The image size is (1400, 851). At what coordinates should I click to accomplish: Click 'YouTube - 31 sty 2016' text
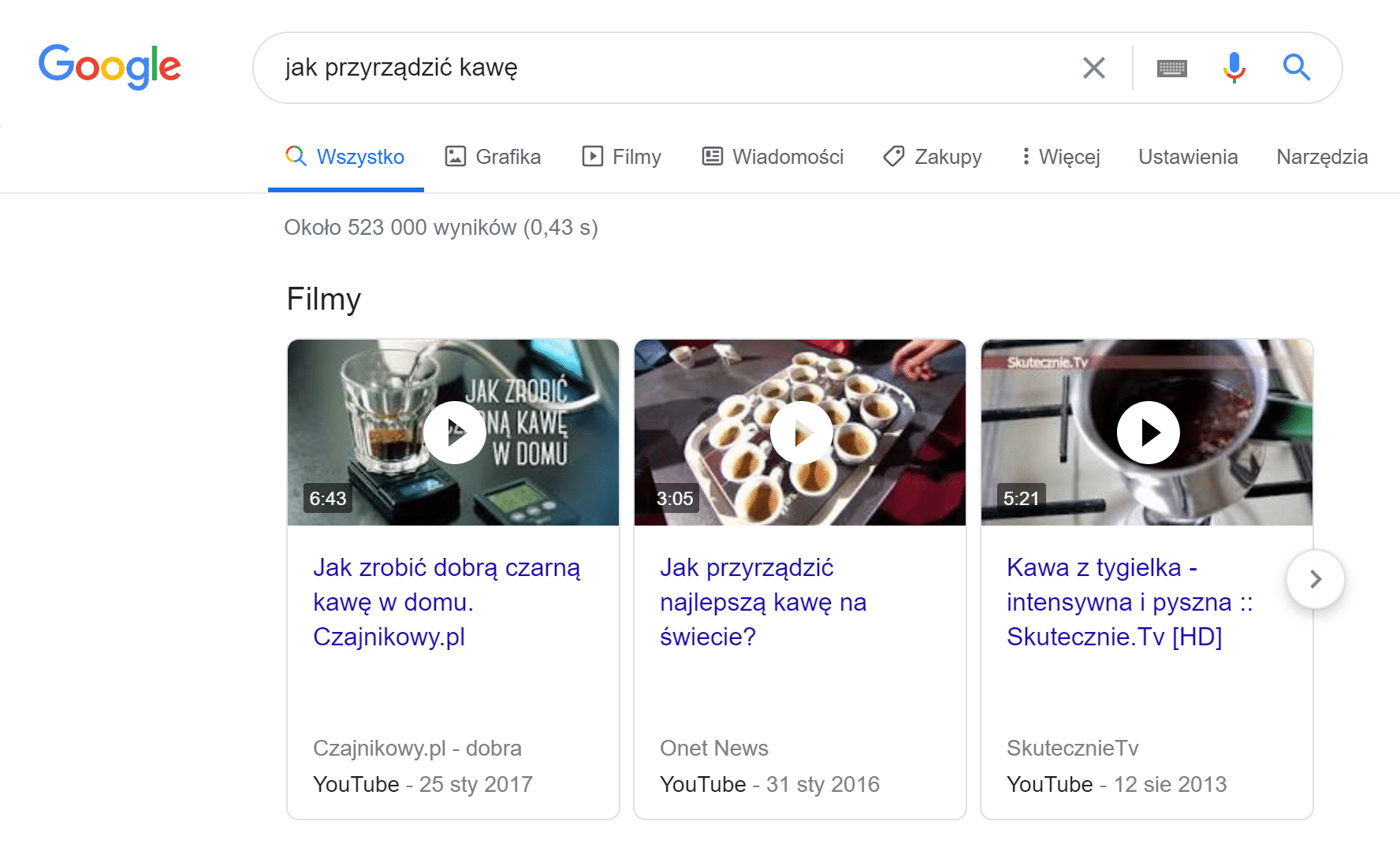[x=769, y=784]
